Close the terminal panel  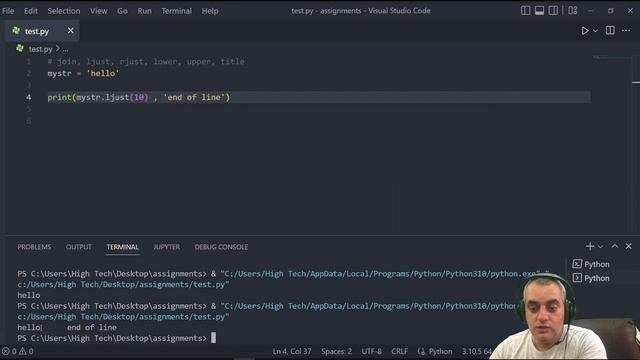(629, 246)
